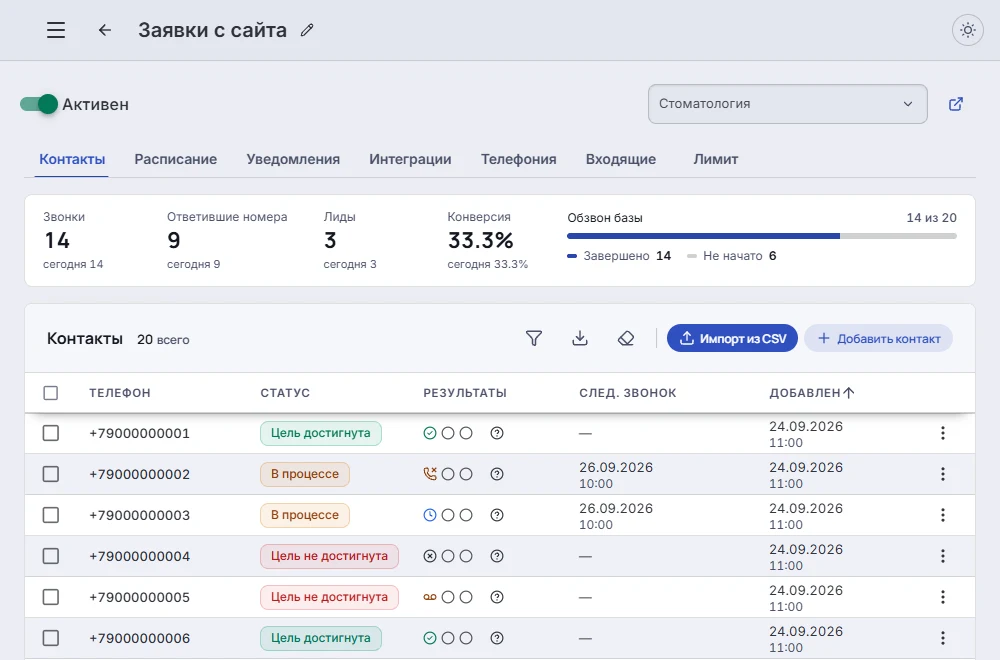
Task: Open the Лимит tab
Action: (716, 159)
